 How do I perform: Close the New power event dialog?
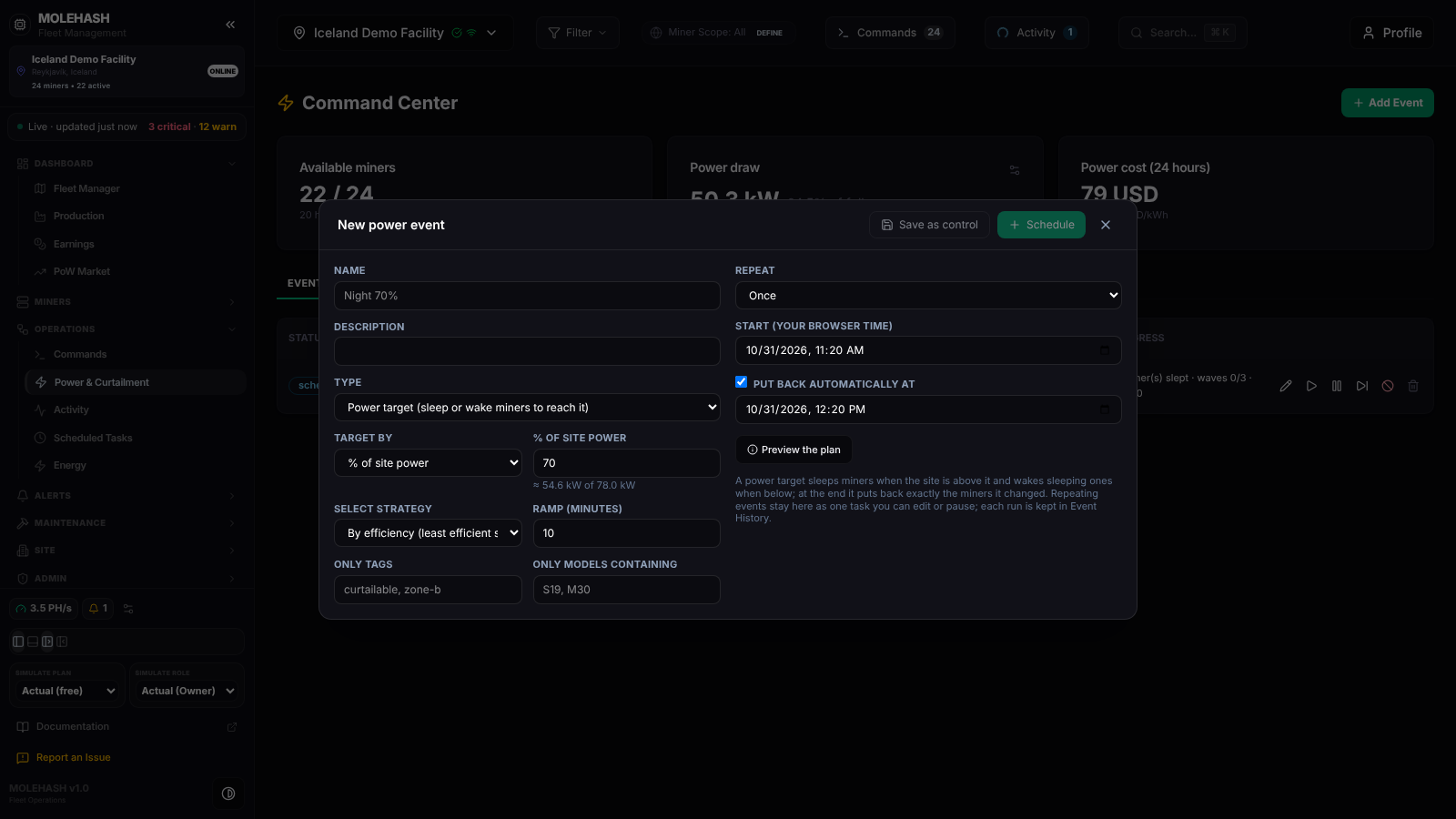1106,225
